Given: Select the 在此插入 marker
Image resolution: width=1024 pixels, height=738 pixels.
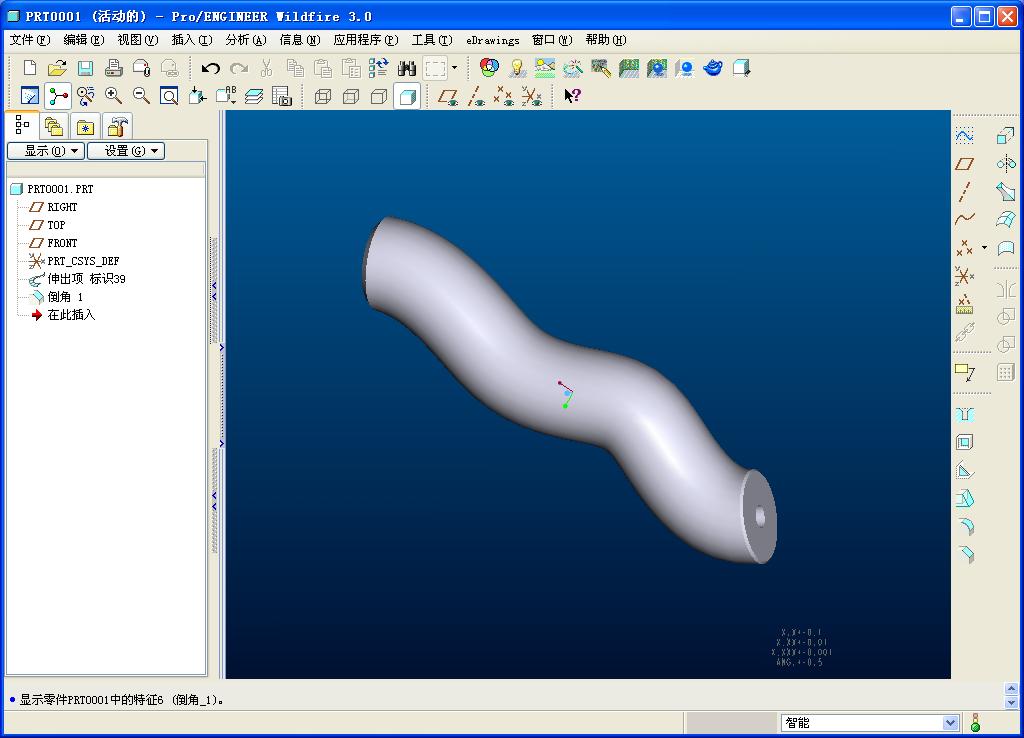Looking at the screenshot, I should tap(71, 315).
